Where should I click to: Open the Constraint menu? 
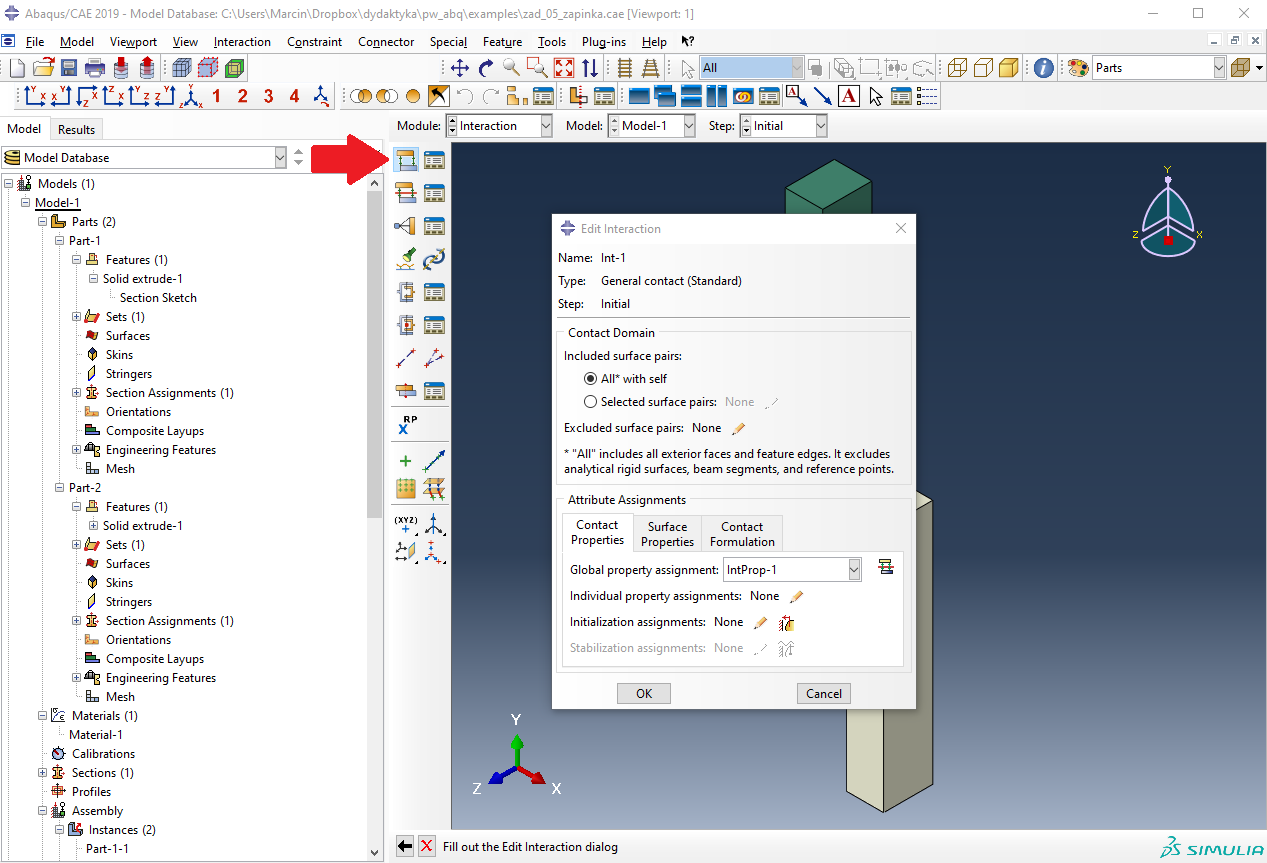pos(314,42)
